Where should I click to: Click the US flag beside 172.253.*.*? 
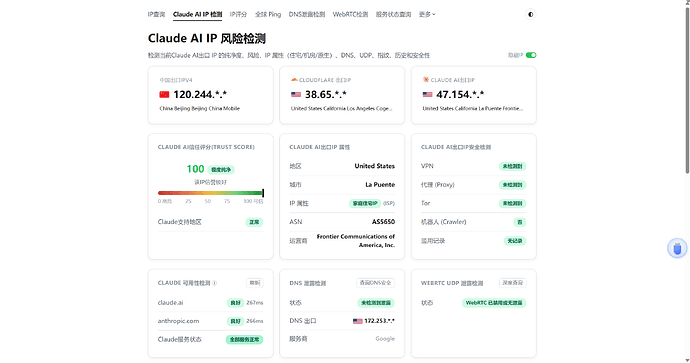click(x=357, y=321)
